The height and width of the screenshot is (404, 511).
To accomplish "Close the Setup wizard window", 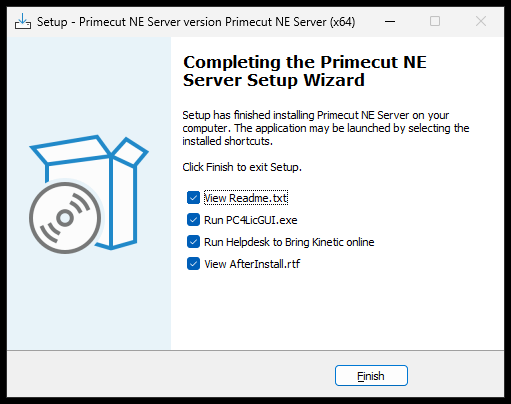I will tap(481, 22).
